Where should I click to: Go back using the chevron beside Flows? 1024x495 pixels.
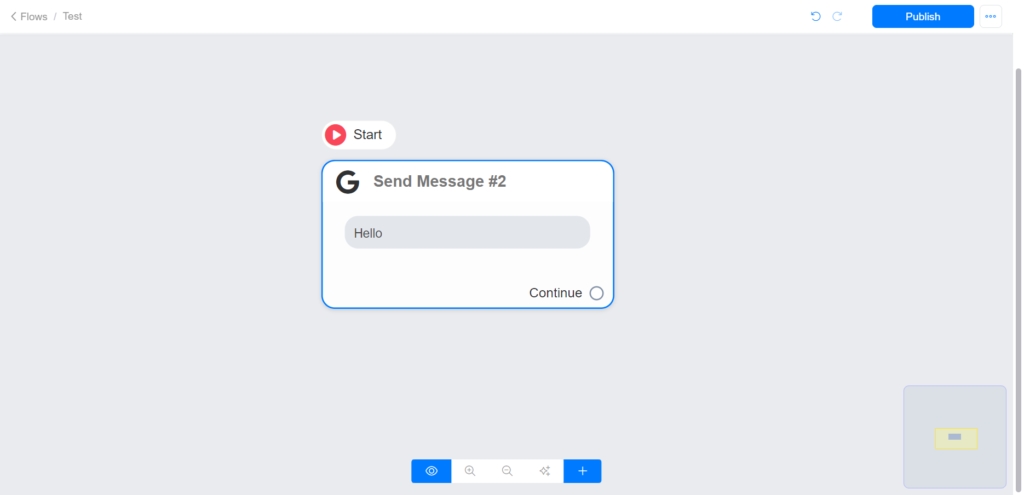coord(13,16)
